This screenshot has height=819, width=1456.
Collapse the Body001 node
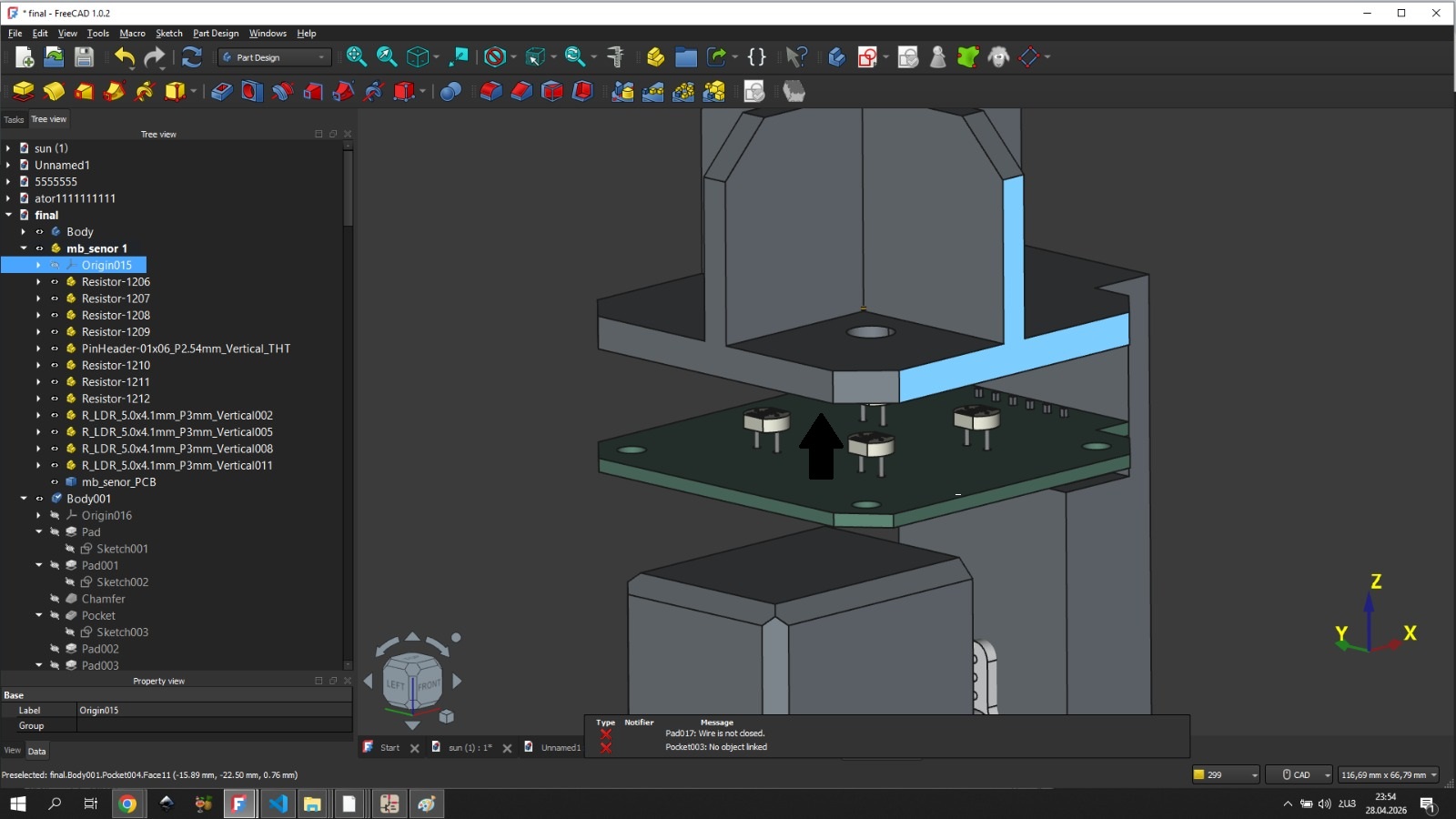[24, 499]
